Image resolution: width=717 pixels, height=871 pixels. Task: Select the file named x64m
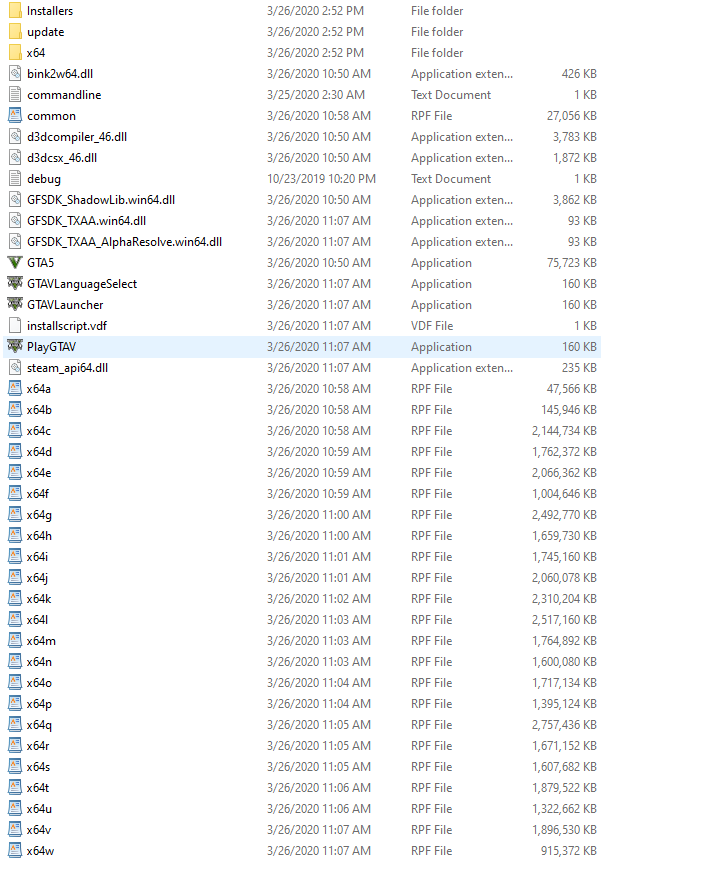click(x=41, y=641)
